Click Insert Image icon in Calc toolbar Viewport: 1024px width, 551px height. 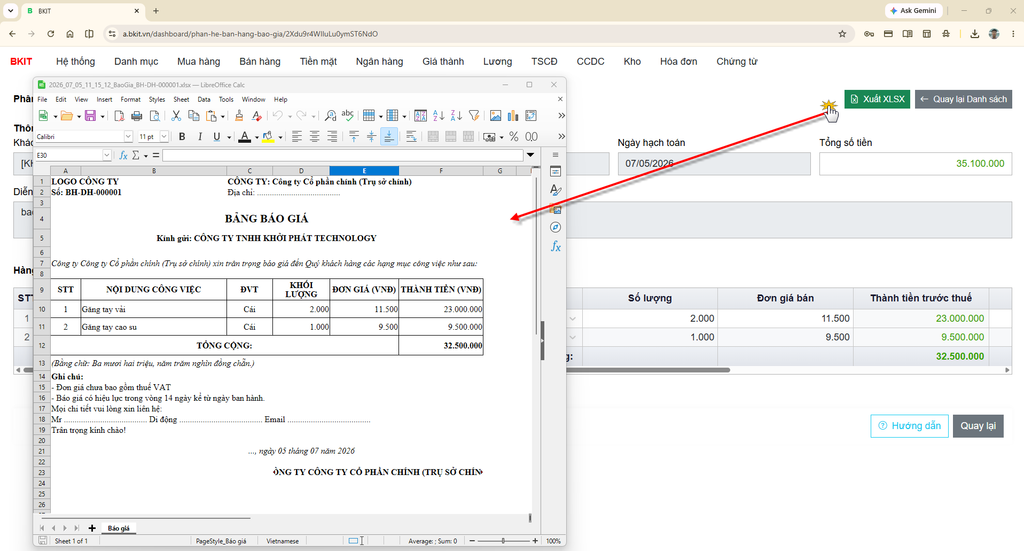pyautogui.click(x=496, y=116)
